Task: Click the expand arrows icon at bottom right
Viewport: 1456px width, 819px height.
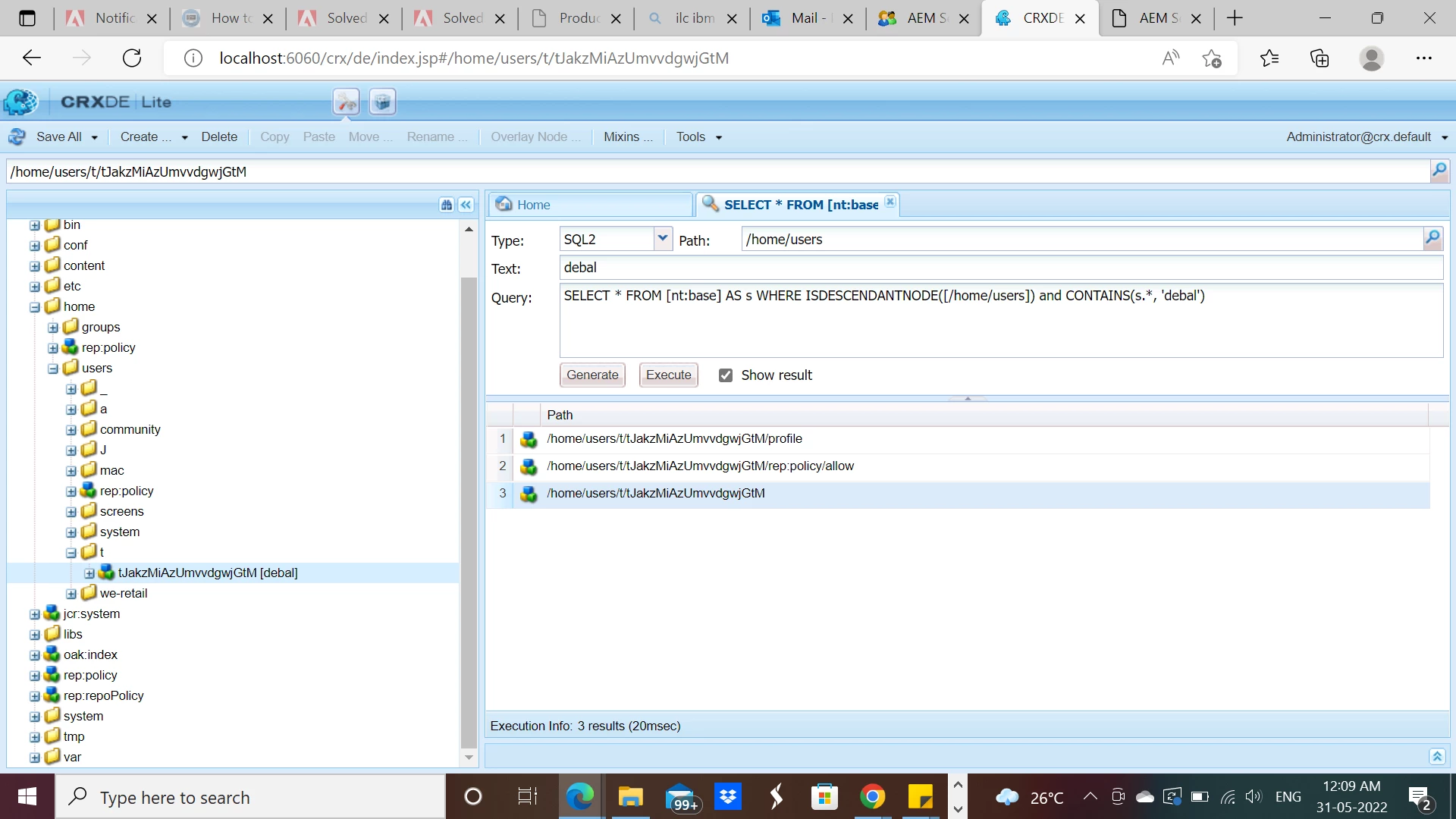Action: (x=1436, y=756)
